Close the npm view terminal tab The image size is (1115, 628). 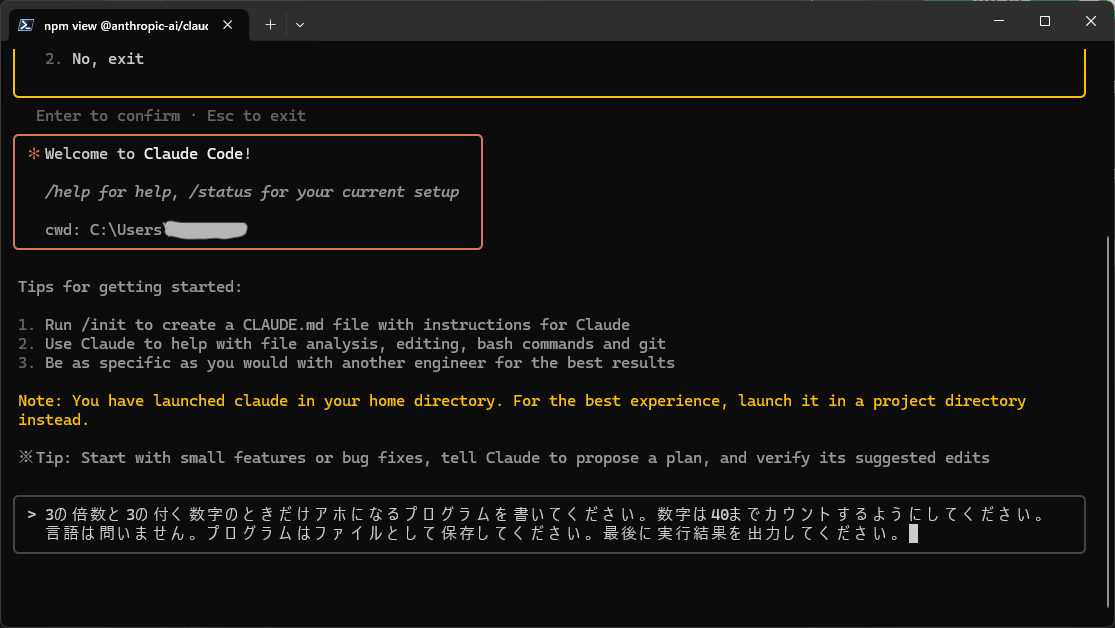(x=228, y=25)
